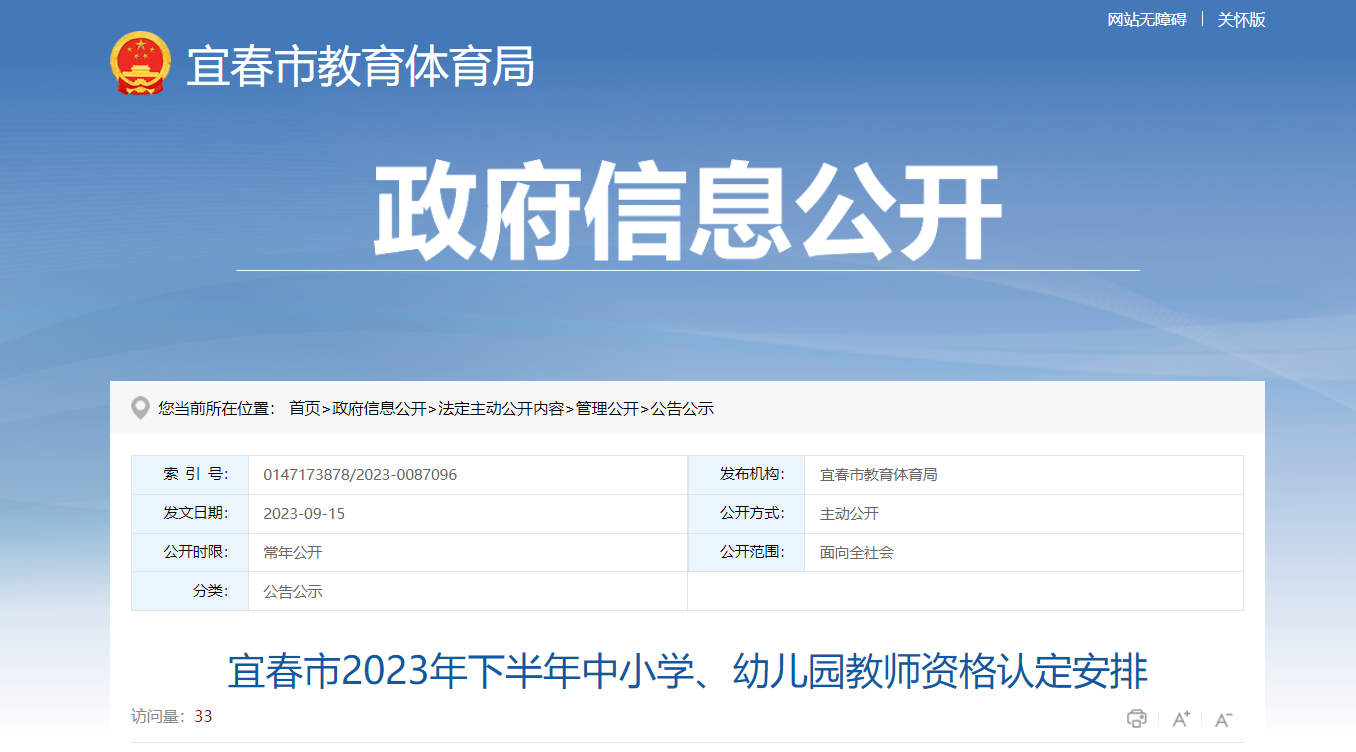Image resolution: width=1356 pixels, height=752 pixels.
Task: Click issuing agency value 宜春市教育体育局
Action: point(879,475)
